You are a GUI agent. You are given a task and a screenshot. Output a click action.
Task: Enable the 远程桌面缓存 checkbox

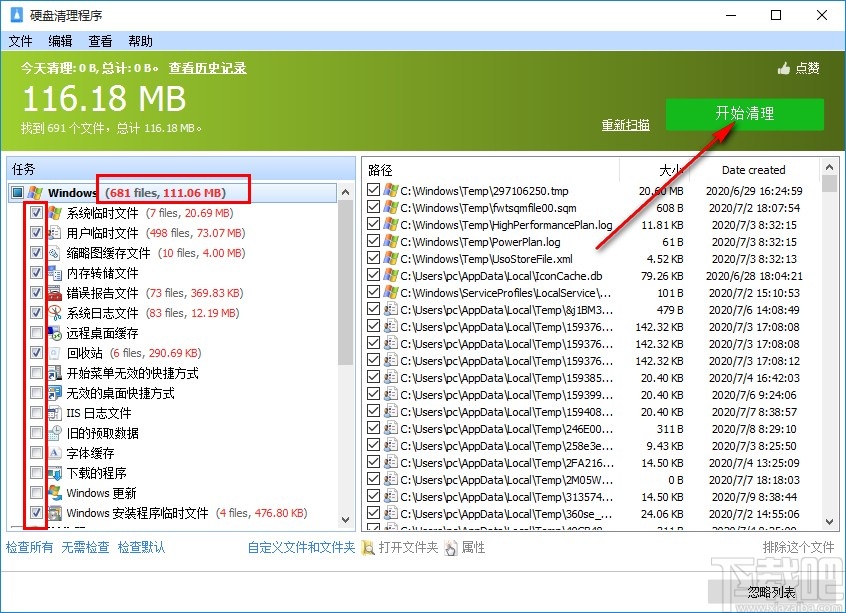pos(36,332)
